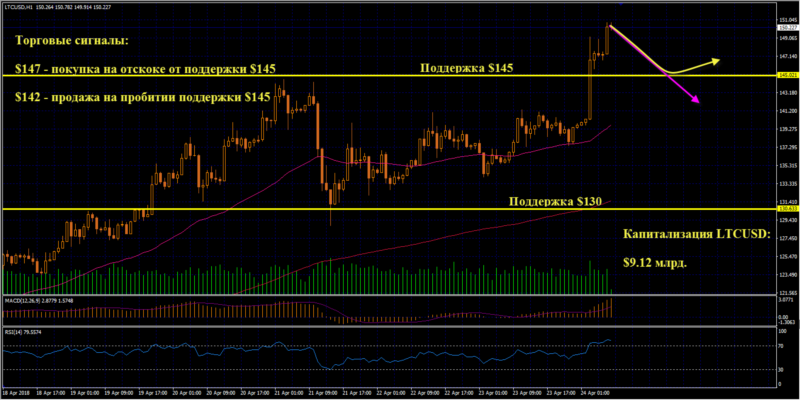Click the 129.430 price axis label

point(786,220)
